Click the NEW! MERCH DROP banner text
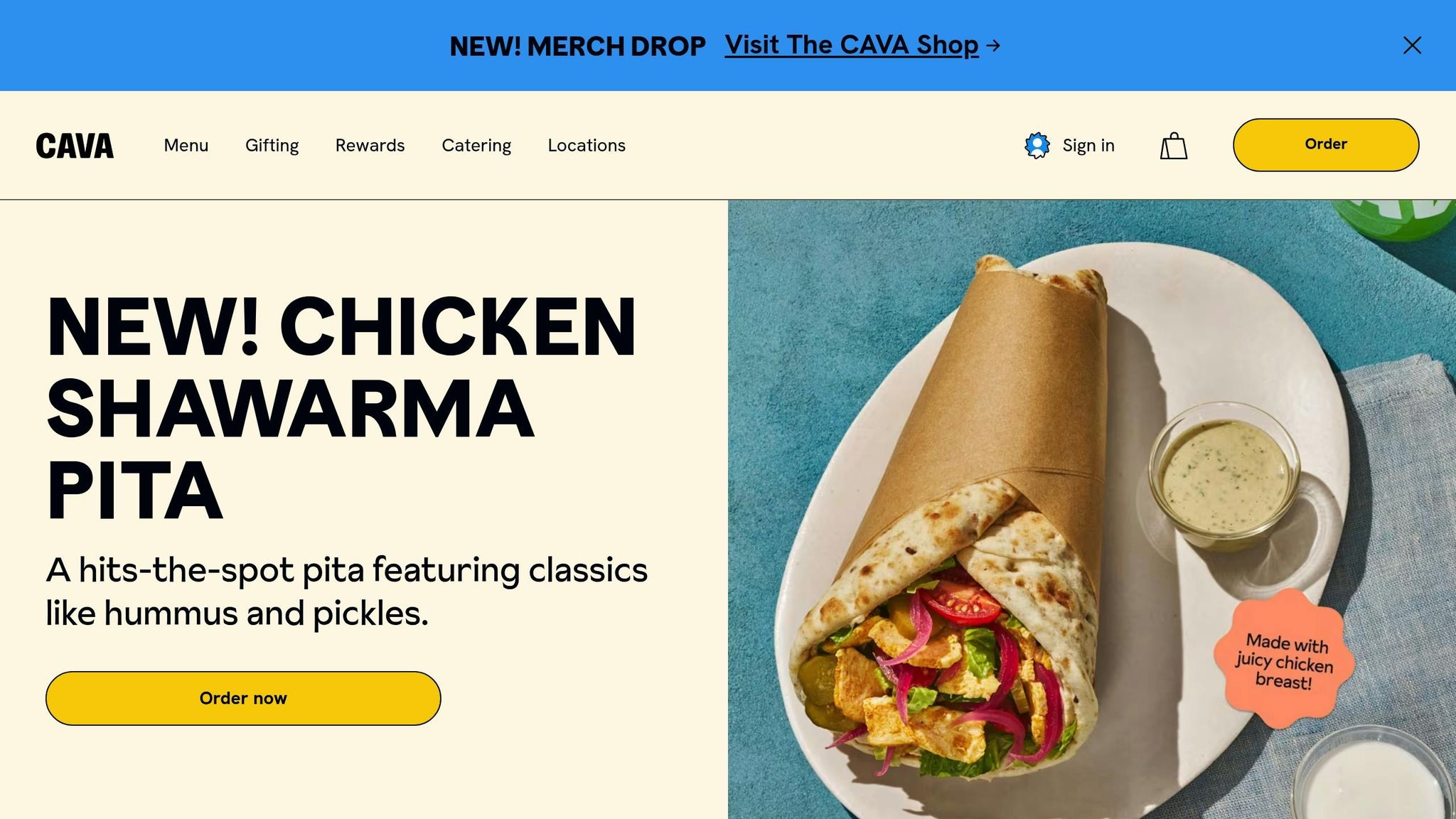The height and width of the screenshot is (819, 1456). (x=577, y=46)
